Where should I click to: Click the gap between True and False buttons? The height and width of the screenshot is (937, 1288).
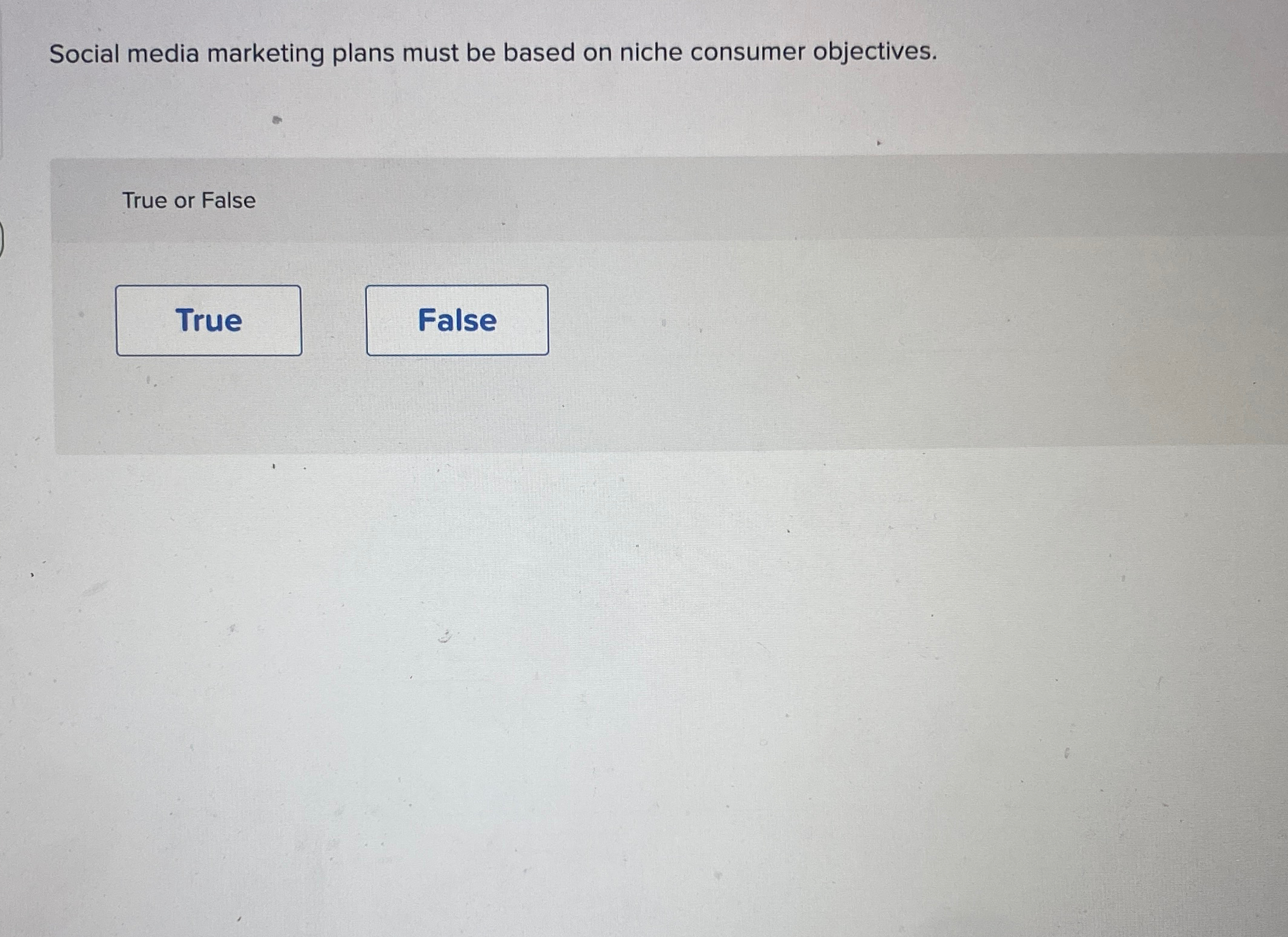pos(334,320)
